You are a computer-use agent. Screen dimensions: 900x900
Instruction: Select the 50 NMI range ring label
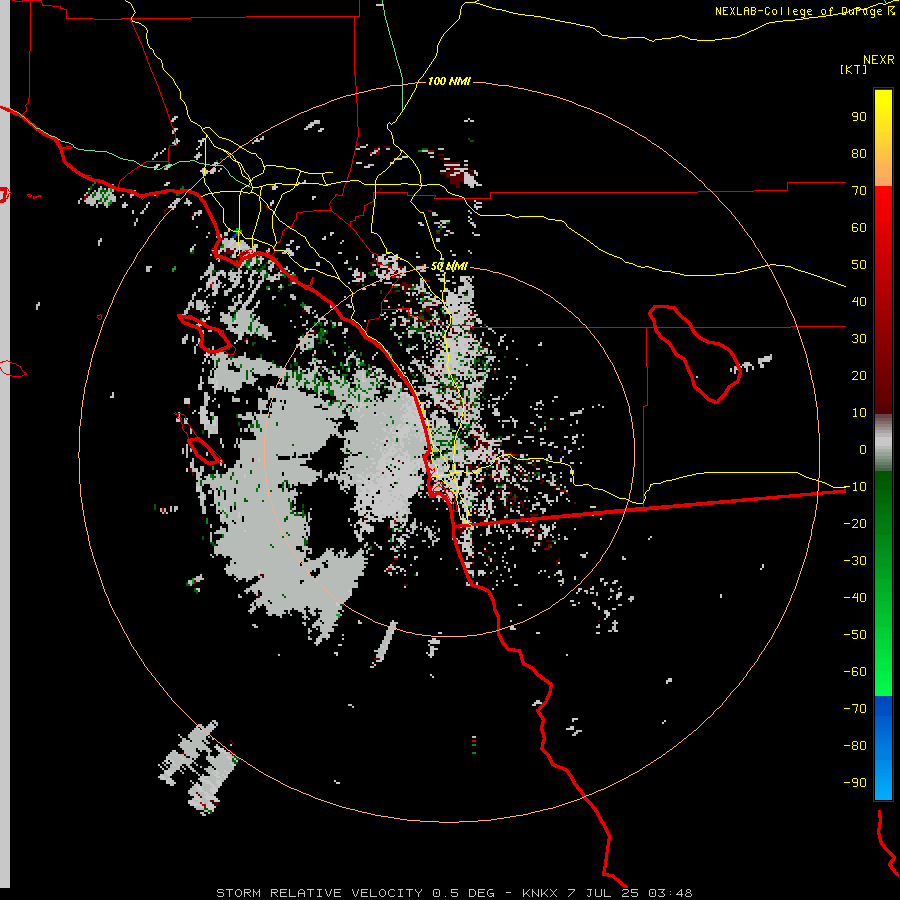pyautogui.click(x=449, y=266)
